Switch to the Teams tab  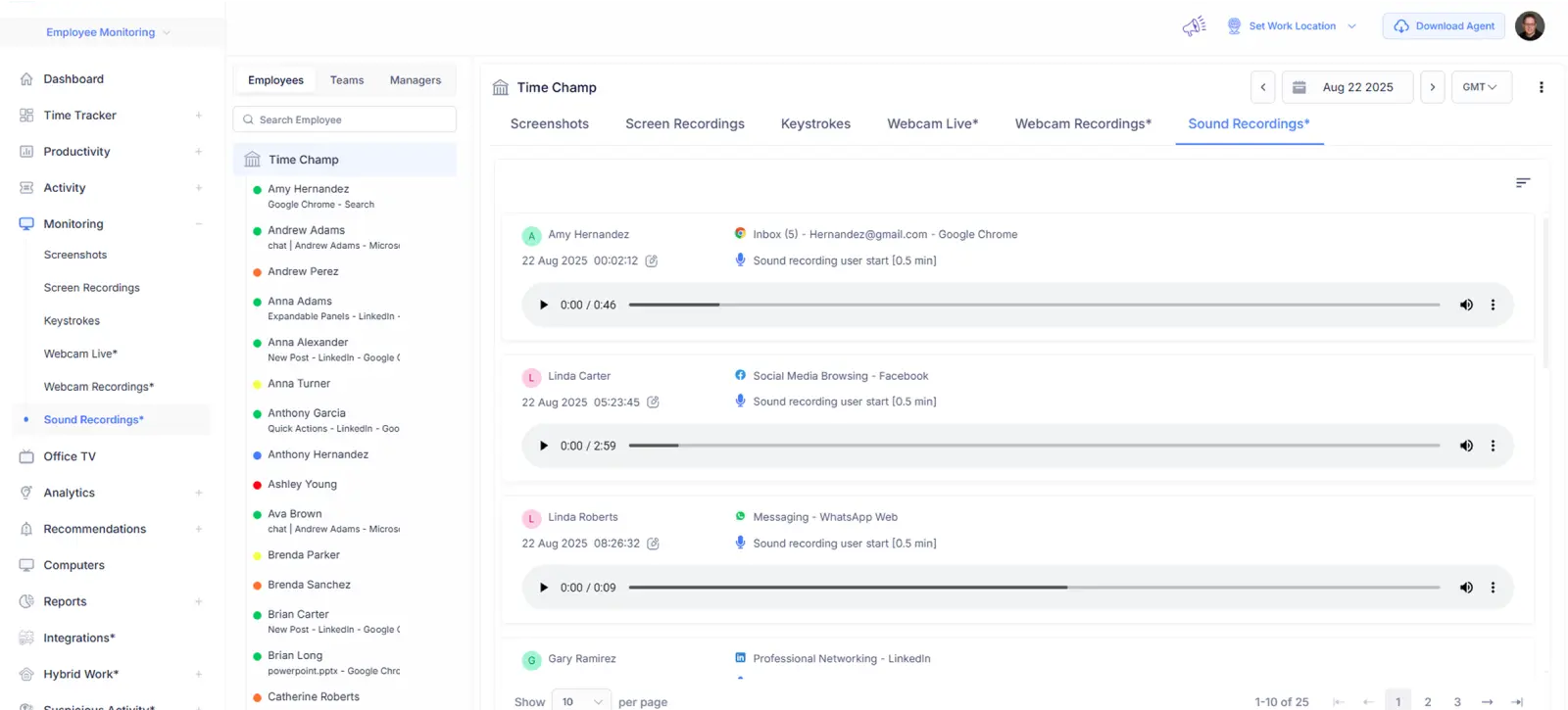click(x=347, y=80)
